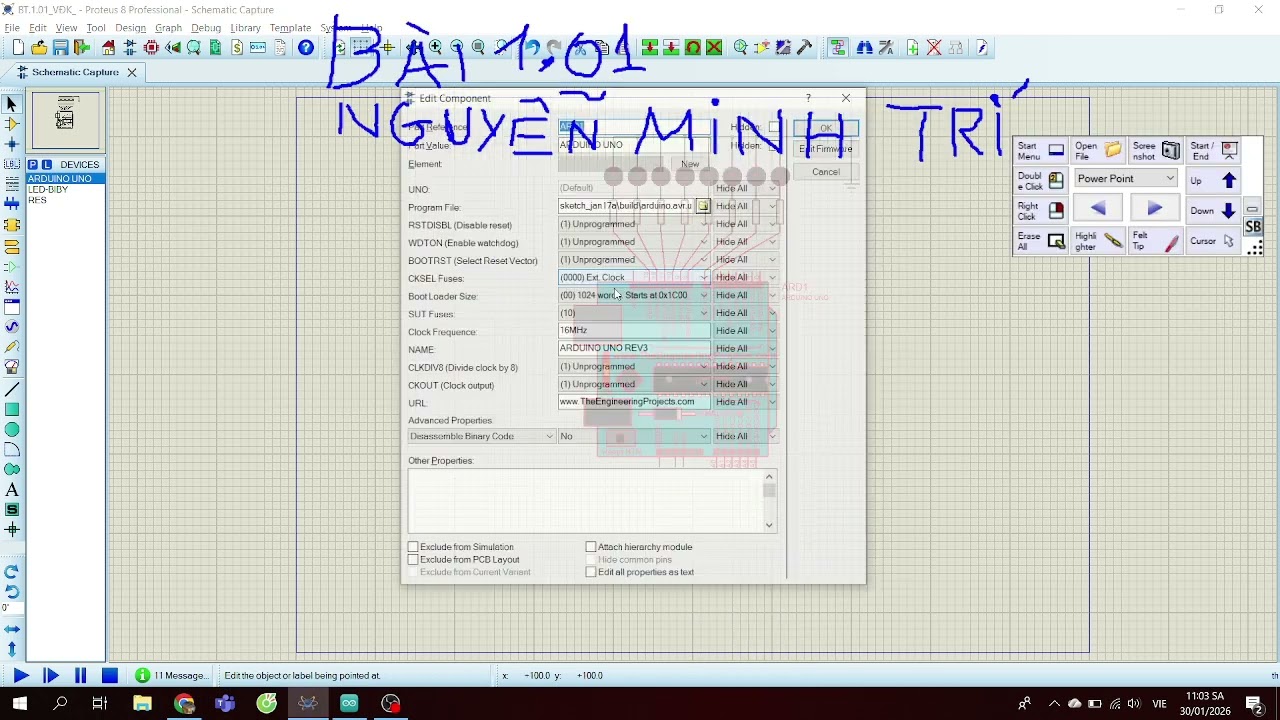The height and width of the screenshot is (720, 1280).
Task: Select the Terminals mode tool
Action: point(12,246)
